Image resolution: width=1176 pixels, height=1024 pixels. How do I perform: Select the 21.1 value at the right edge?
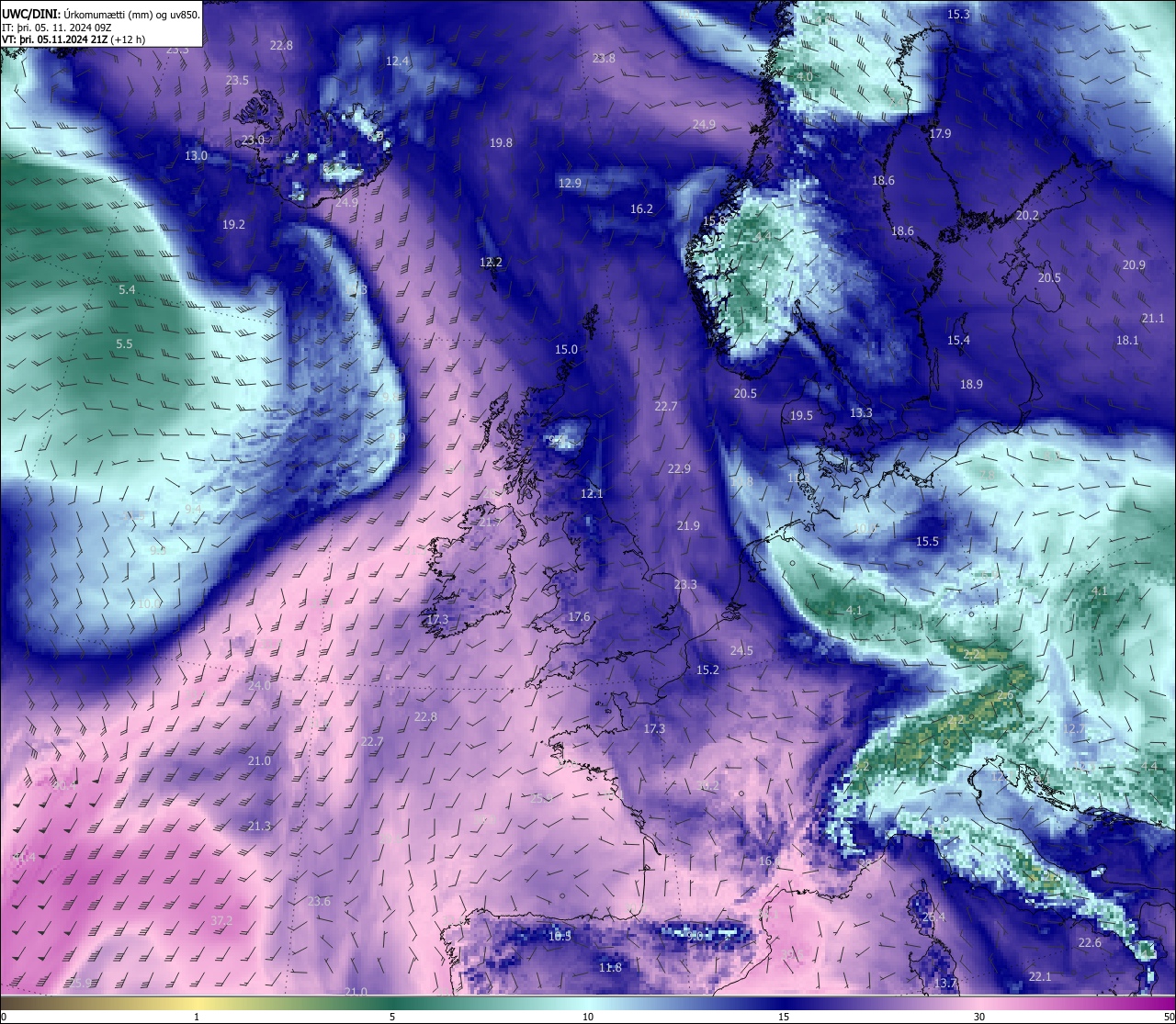click(x=1153, y=319)
